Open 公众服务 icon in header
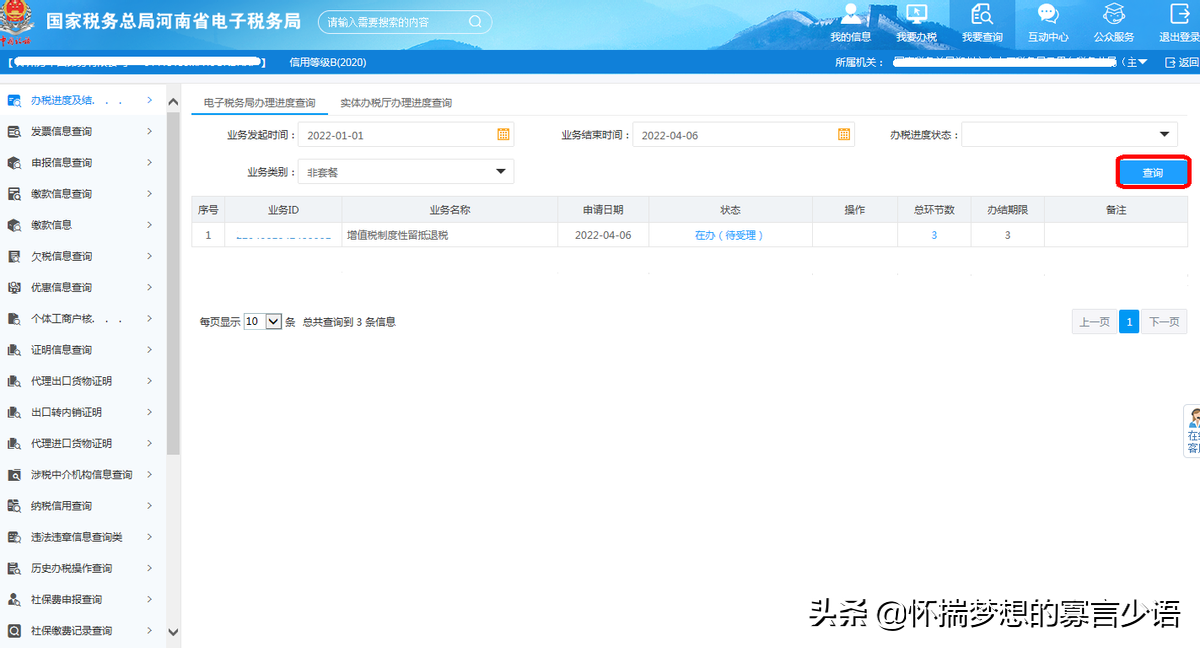Screen dimensions: 1200x648 [1113, 15]
